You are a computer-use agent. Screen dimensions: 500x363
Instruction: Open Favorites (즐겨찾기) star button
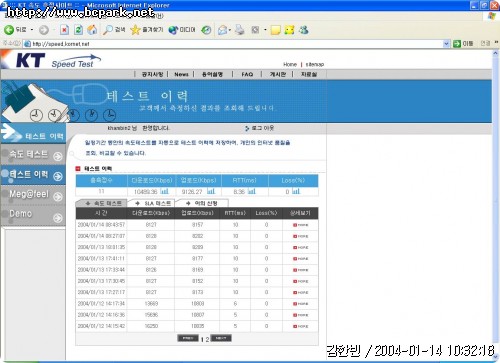point(147,30)
